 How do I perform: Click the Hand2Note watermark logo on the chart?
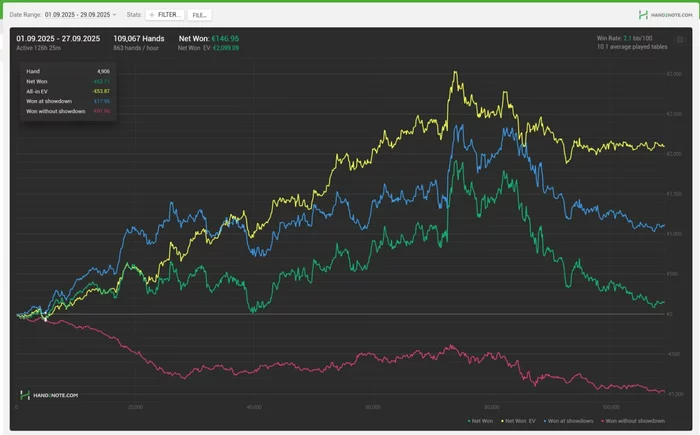(x=50, y=395)
